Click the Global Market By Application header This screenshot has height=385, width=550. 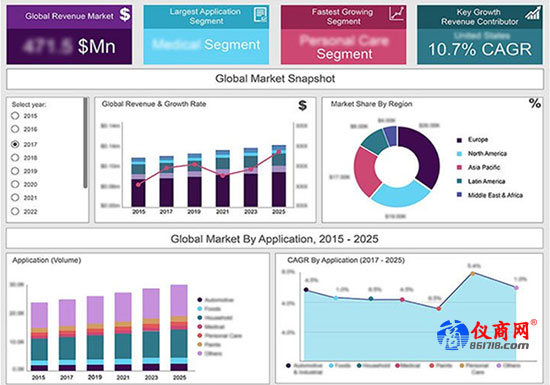(275, 239)
